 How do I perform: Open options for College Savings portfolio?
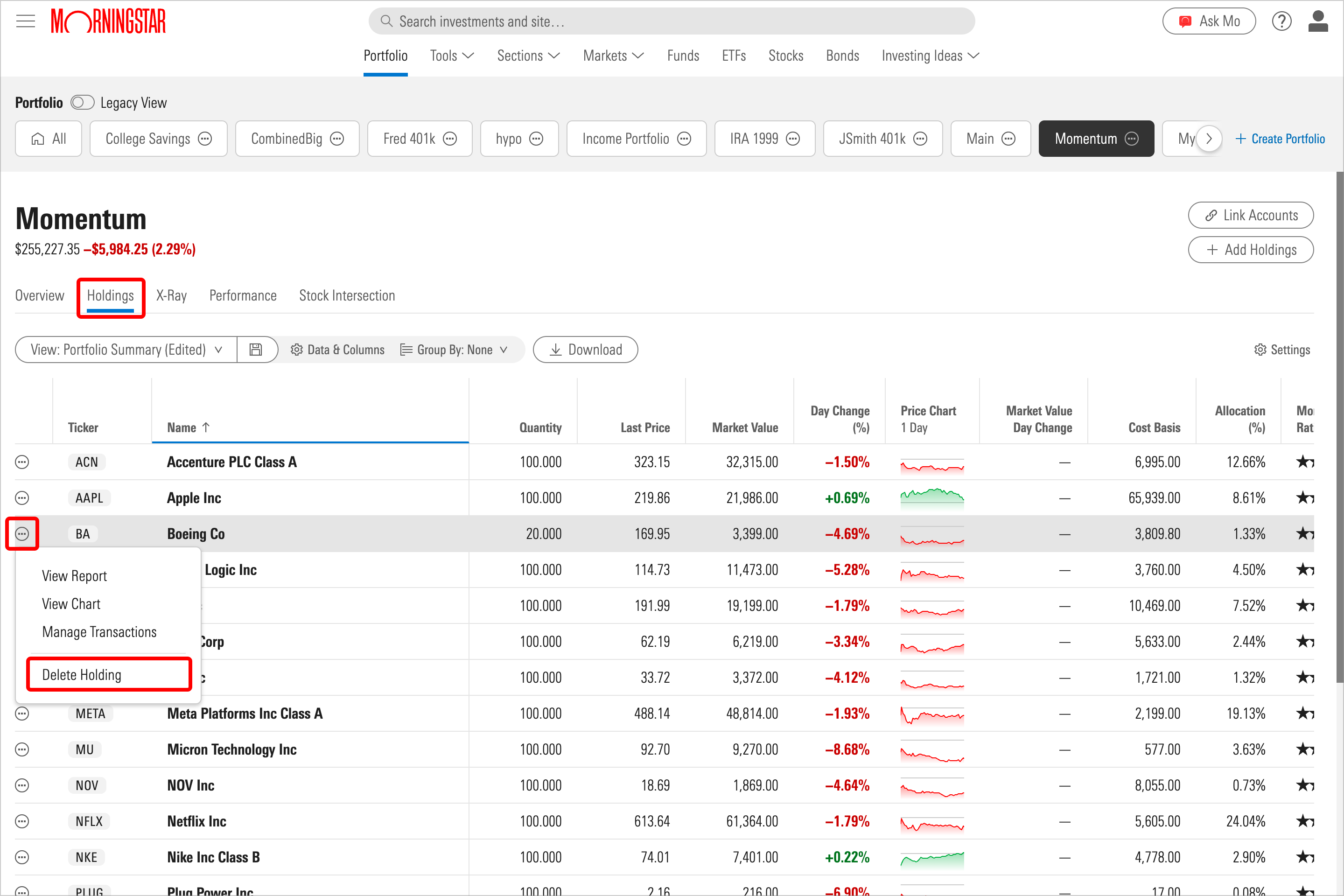(x=204, y=139)
